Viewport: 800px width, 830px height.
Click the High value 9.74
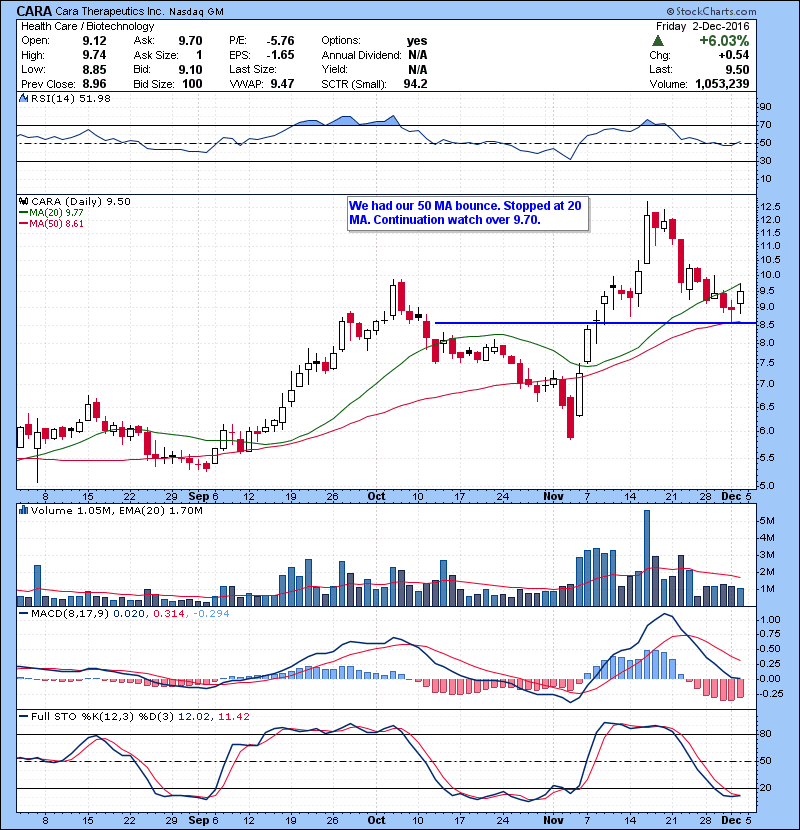tap(94, 55)
